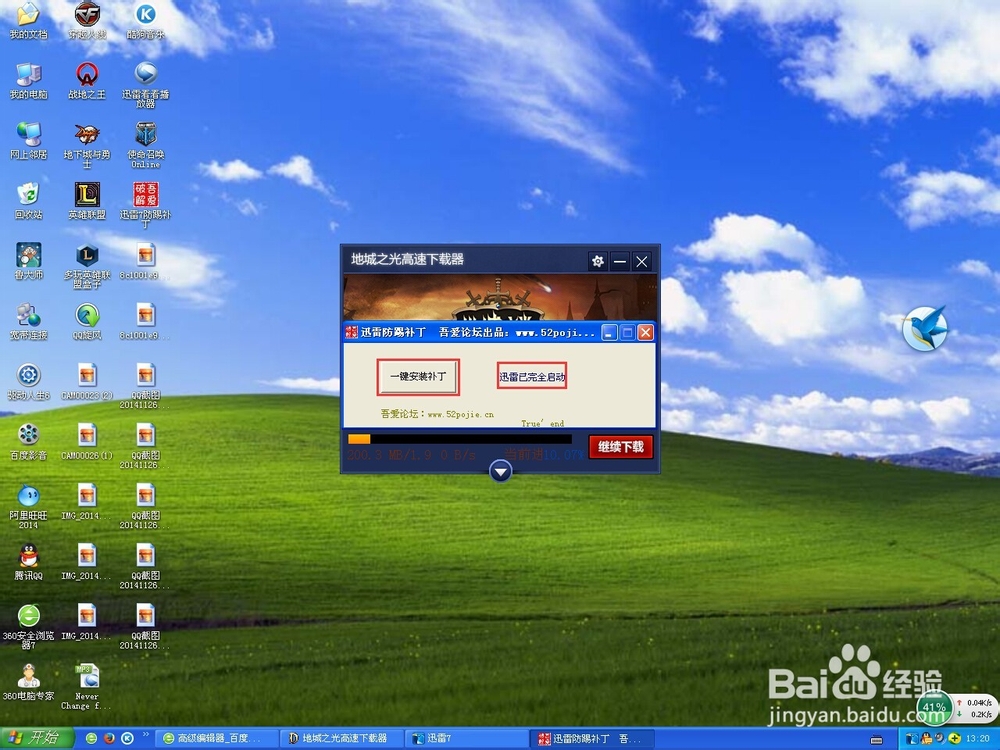Open 多玩英雄联盟盒子 shortcut

(x=87, y=265)
